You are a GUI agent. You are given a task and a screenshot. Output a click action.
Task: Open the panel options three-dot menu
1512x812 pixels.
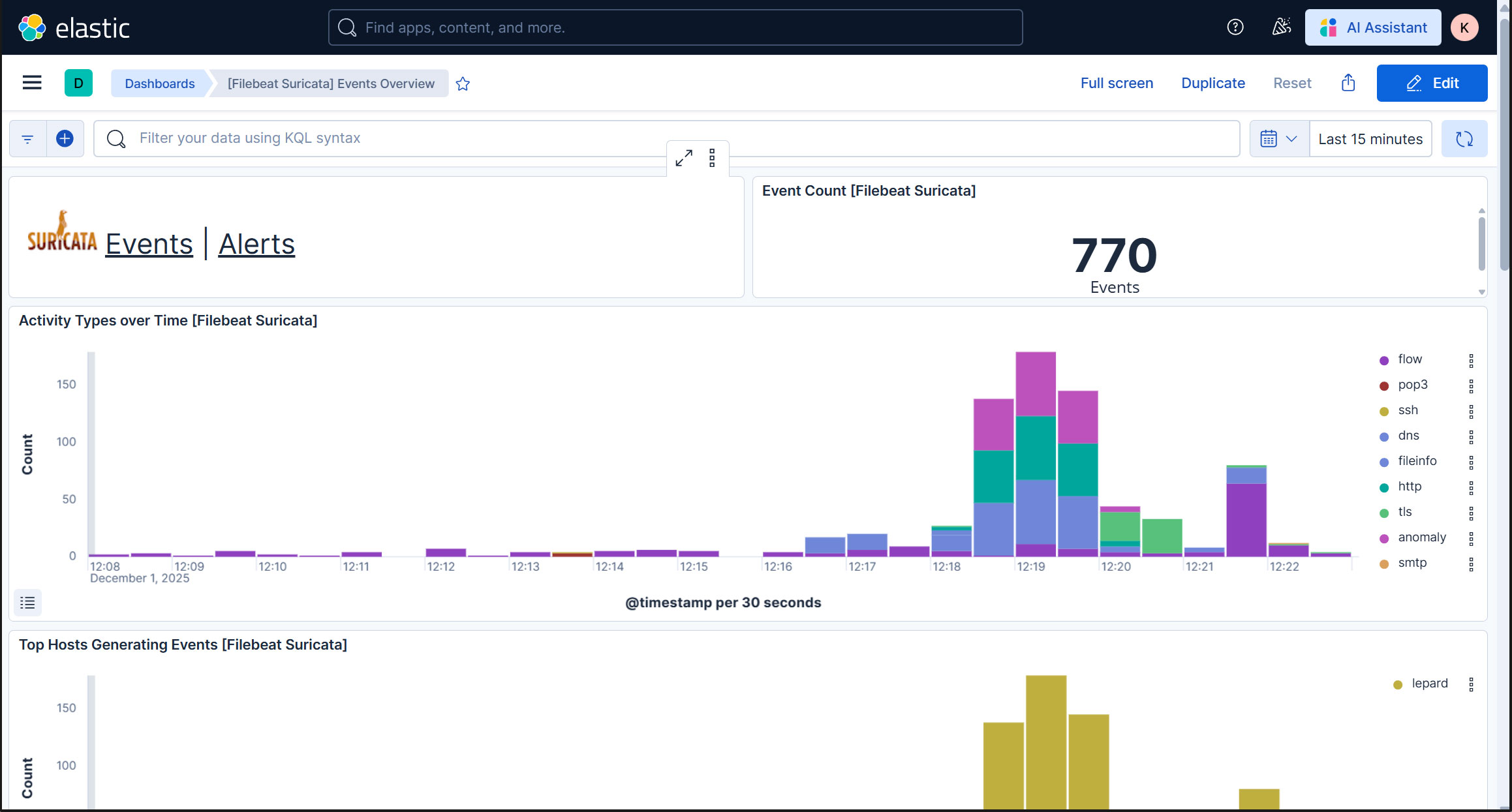click(712, 158)
